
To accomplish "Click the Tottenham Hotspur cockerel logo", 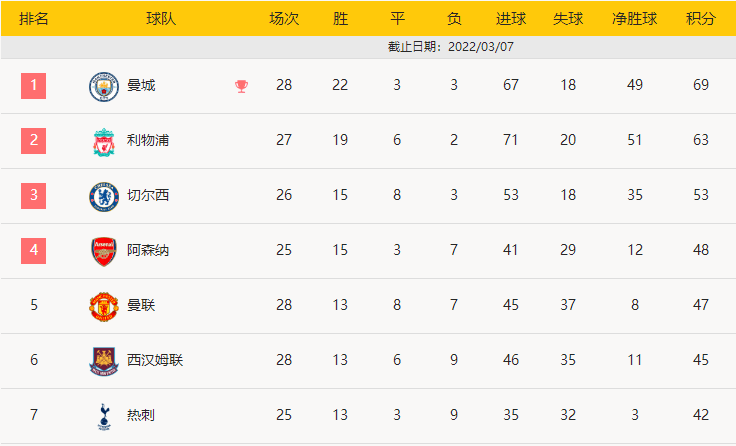I will 104,416.
